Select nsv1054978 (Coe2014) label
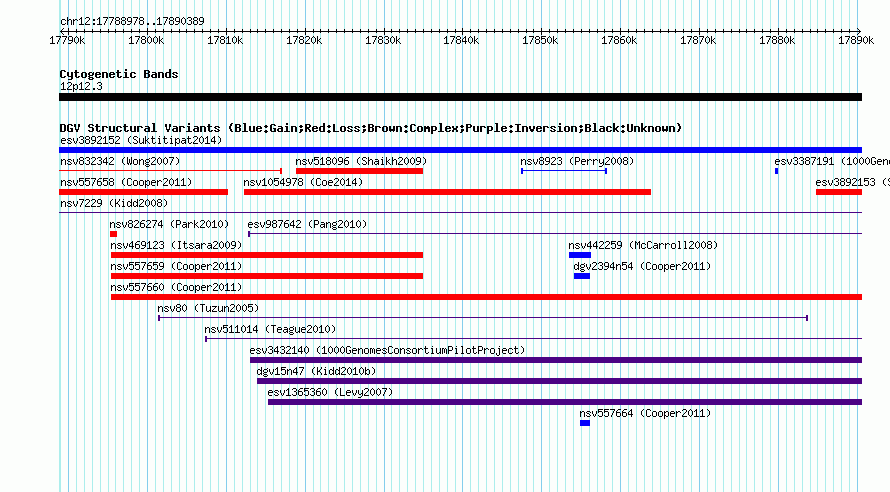Image resolution: width=890 pixels, height=492 pixels. coord(303,182)
